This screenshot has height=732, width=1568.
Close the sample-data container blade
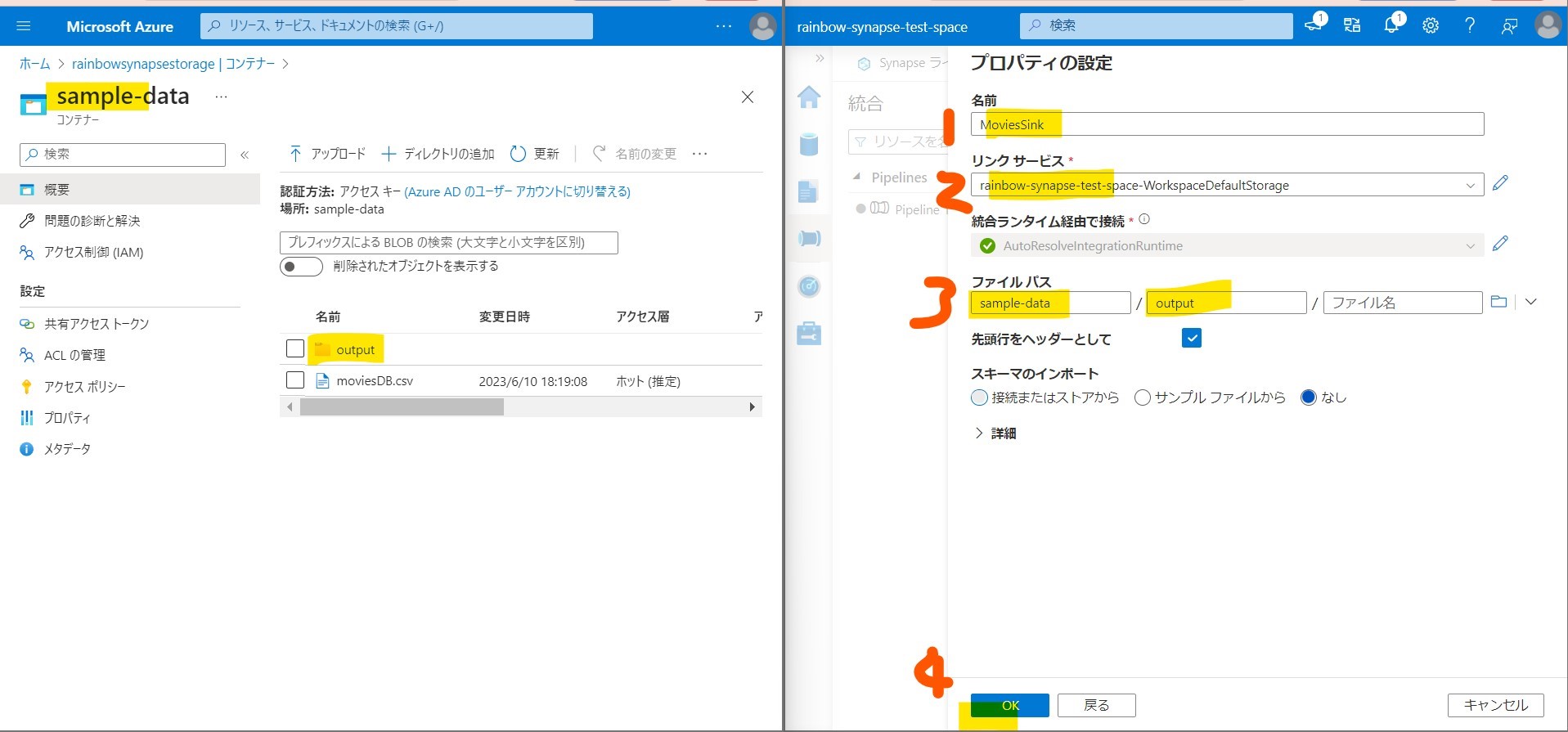pos(747,97)
